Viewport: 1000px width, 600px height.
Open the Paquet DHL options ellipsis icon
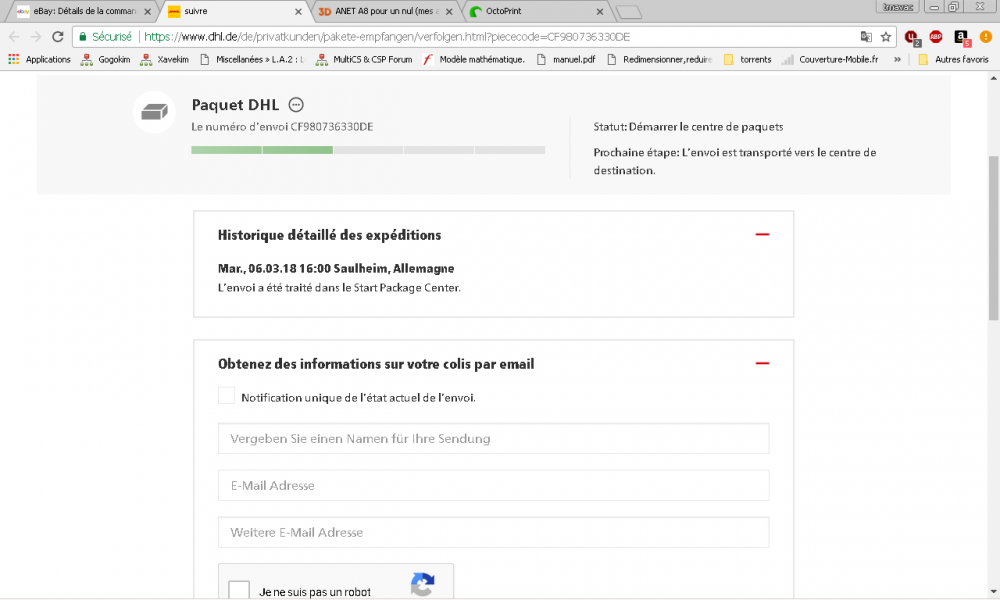coord(296,105)
